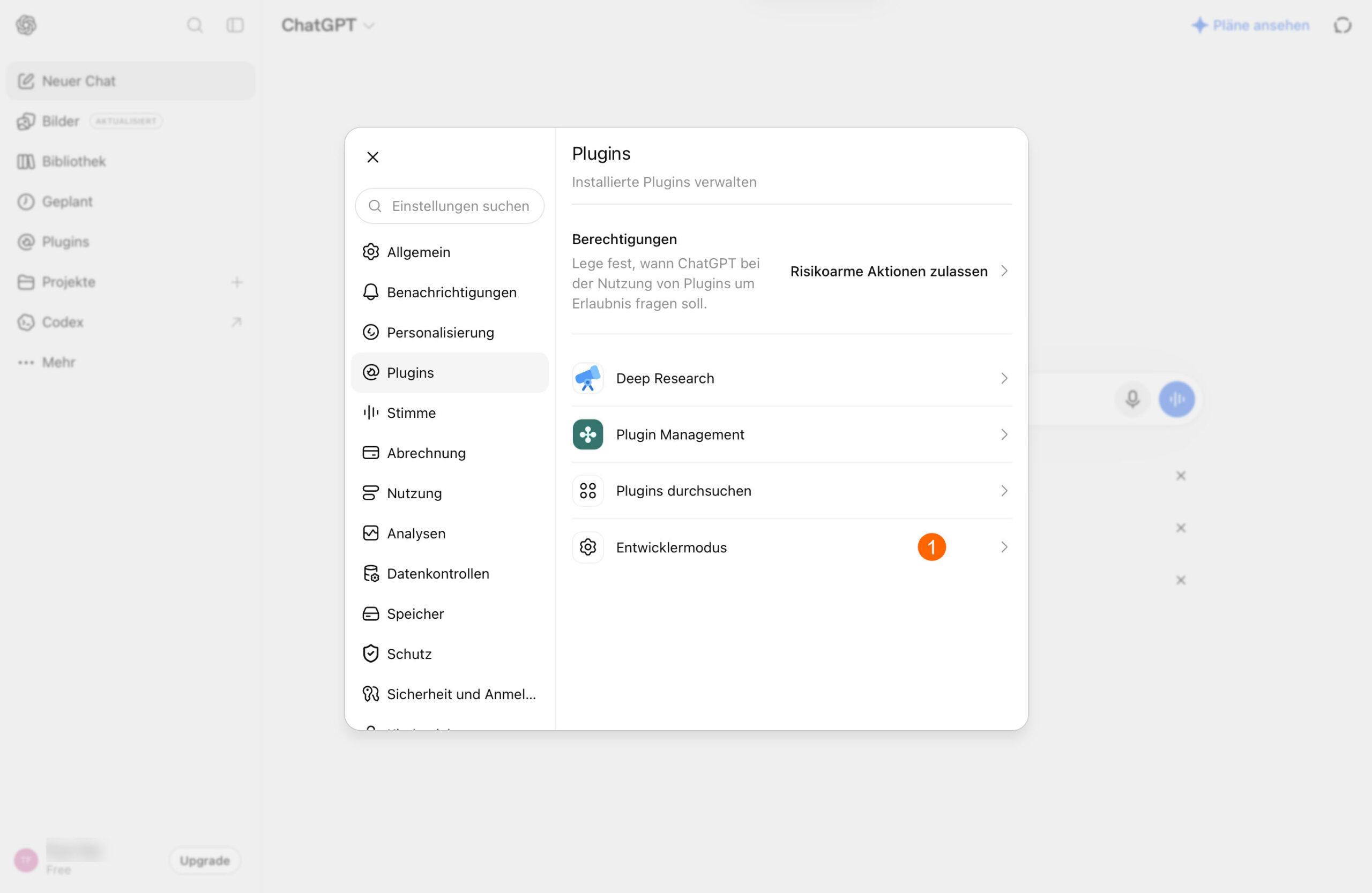Open the Personalisierung settings section
The image size is (1372, 893).
pyautogui.click(x=450, y=333)
